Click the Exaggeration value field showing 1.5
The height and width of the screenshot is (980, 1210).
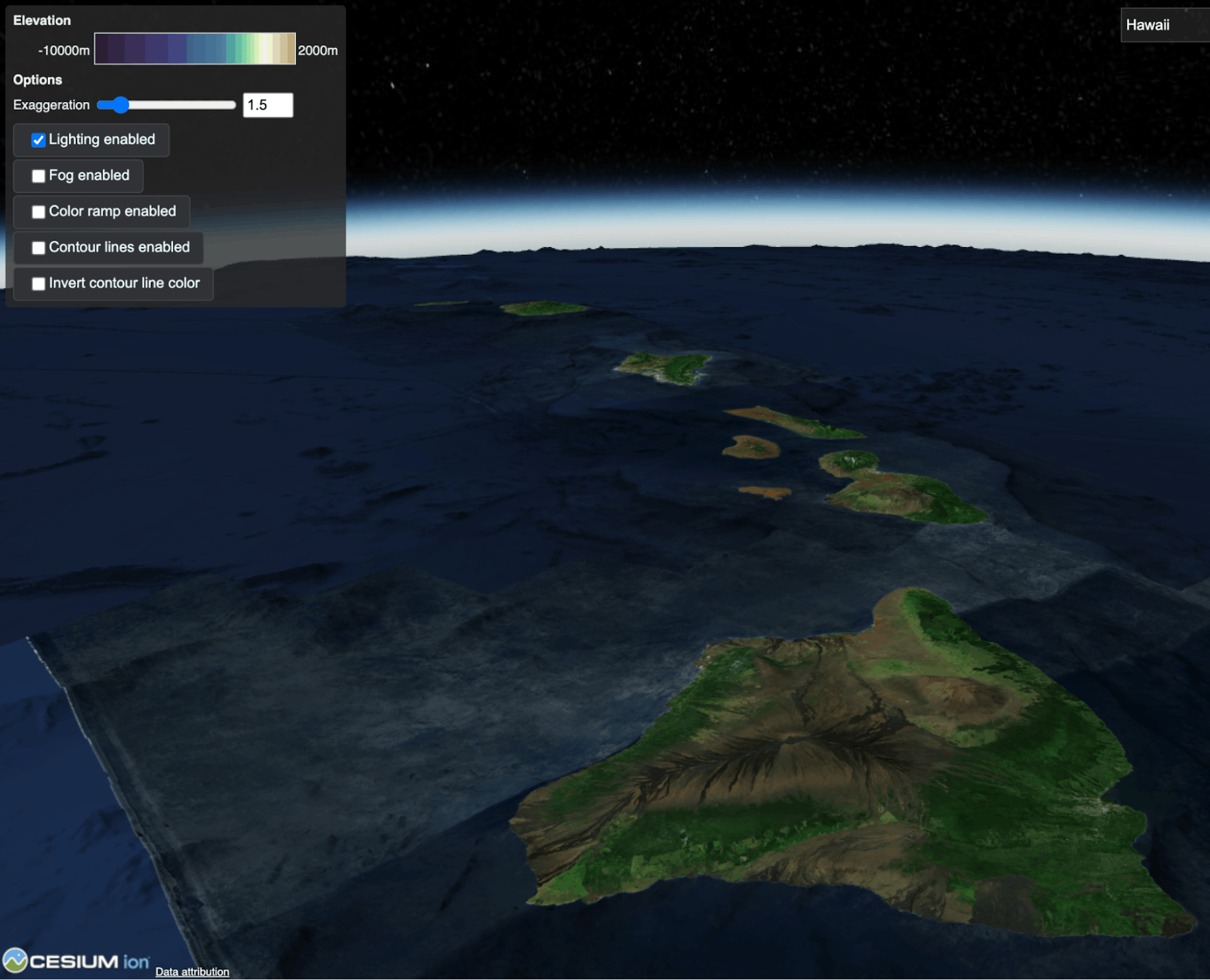(x=268, y=105)
